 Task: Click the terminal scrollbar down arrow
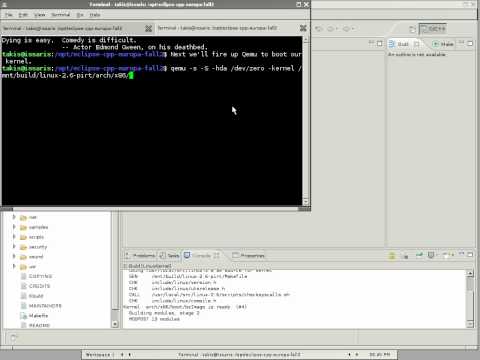coord(306,201)
